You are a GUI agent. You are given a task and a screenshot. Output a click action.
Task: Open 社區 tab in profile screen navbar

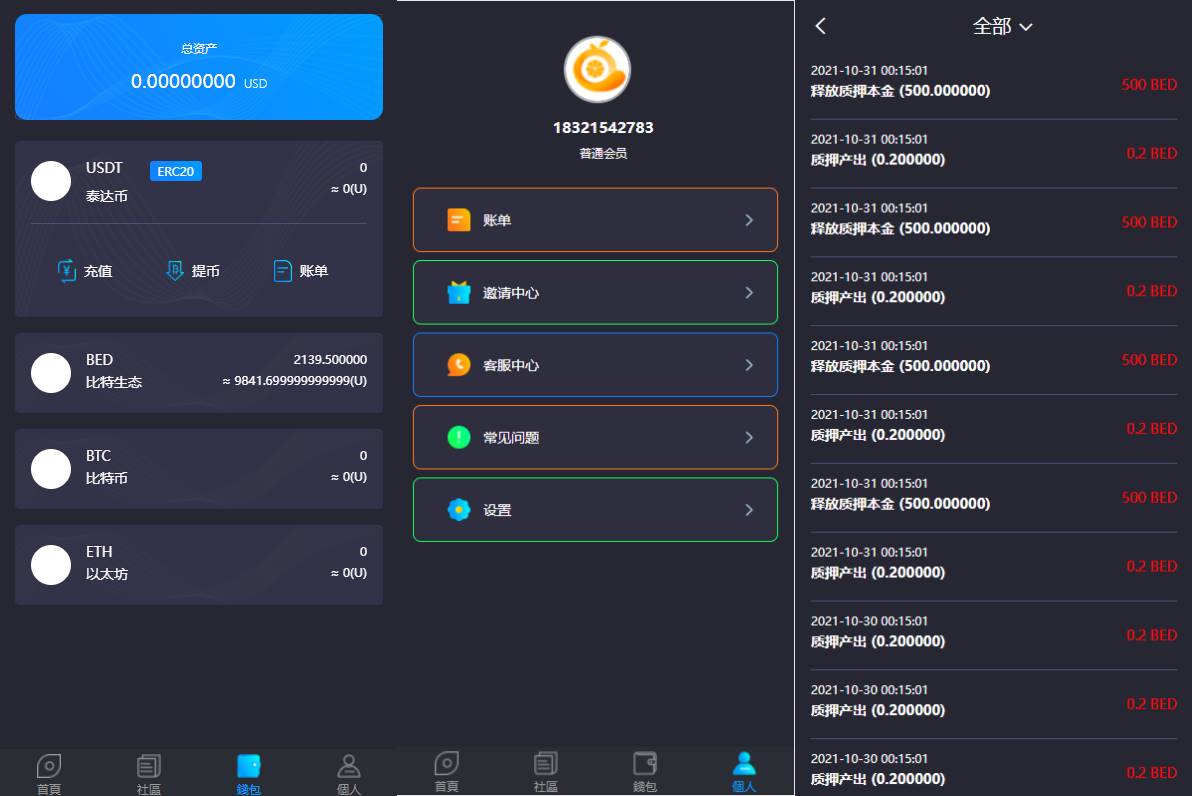tap(546, 771)
